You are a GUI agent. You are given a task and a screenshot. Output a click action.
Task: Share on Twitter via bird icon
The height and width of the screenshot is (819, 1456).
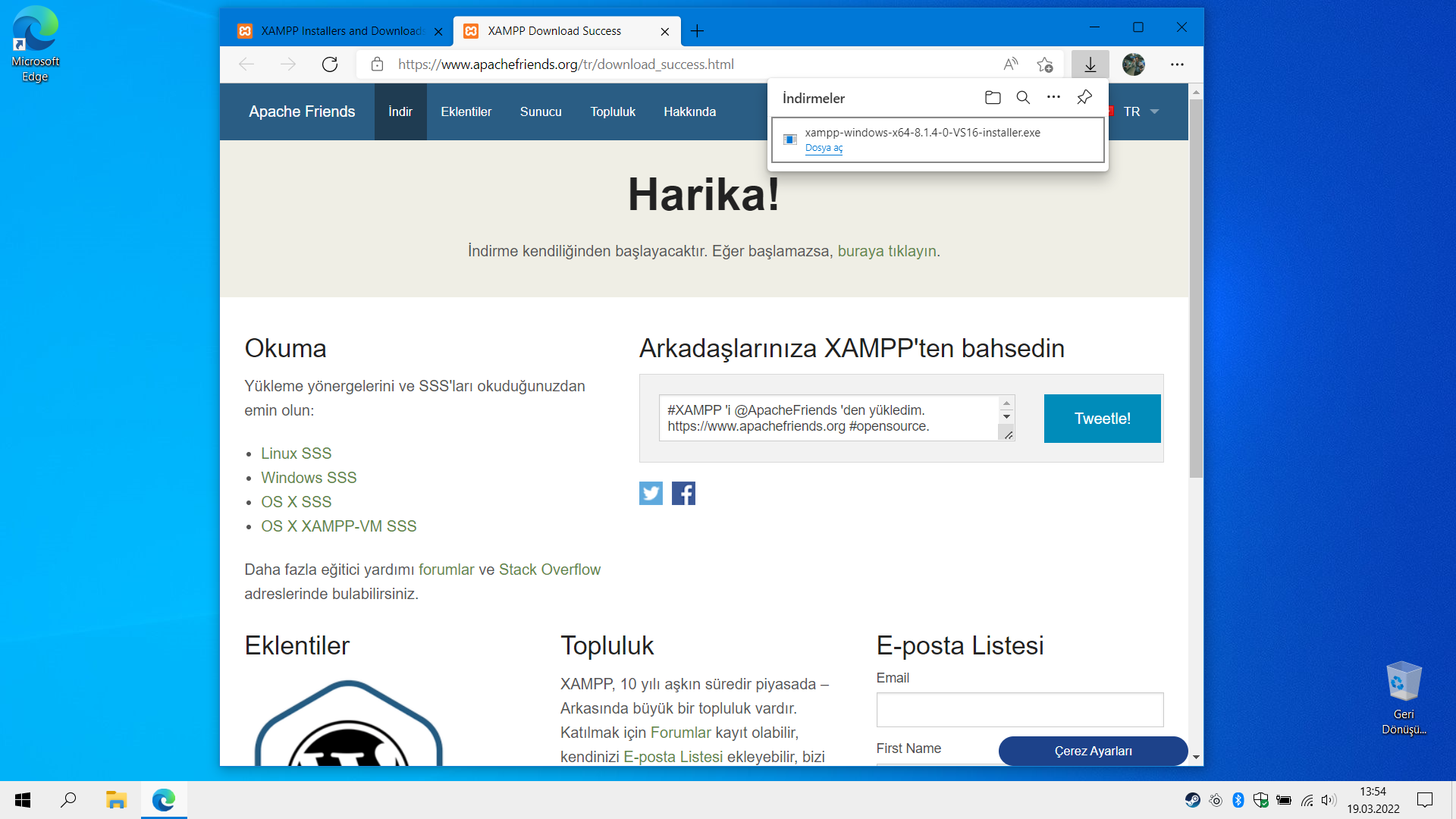[651, 494]
